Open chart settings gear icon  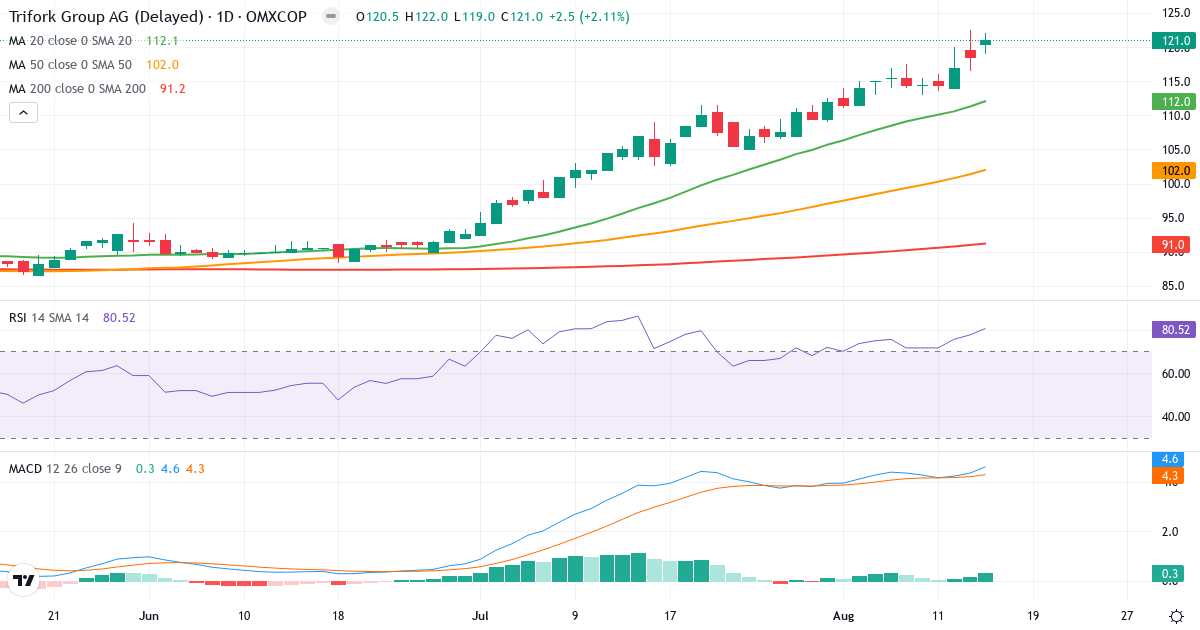point(1176,616)
